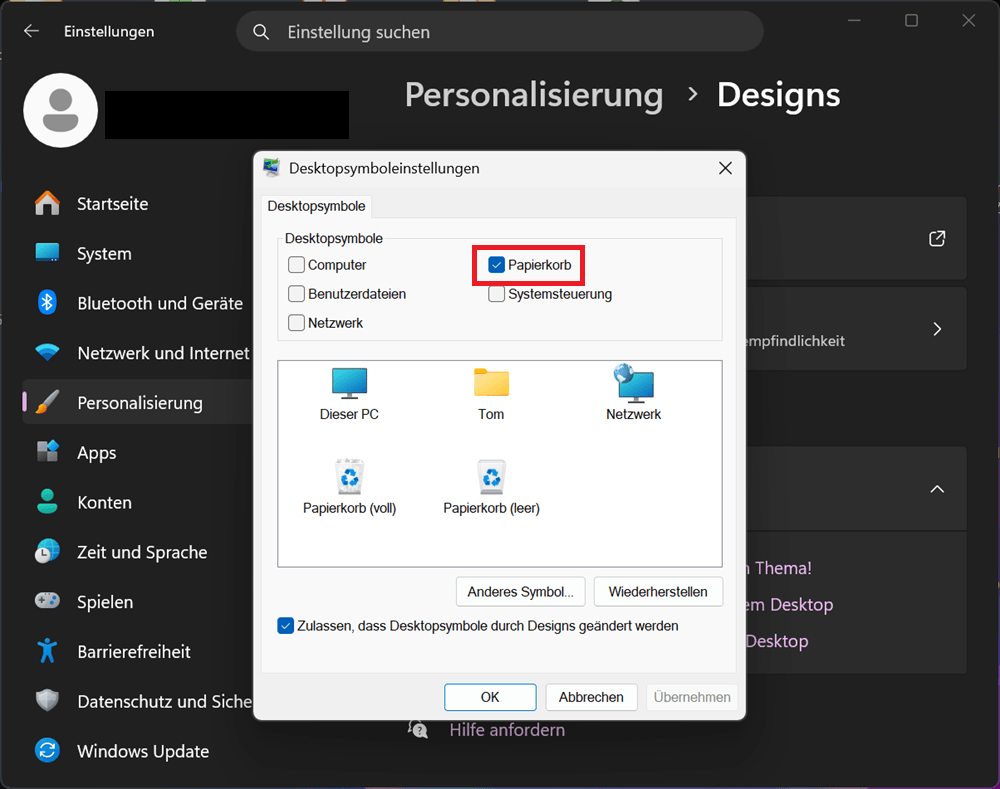Toggle allowing designs to change desktop icons
1000x789 pixels.
pos(286,626)
